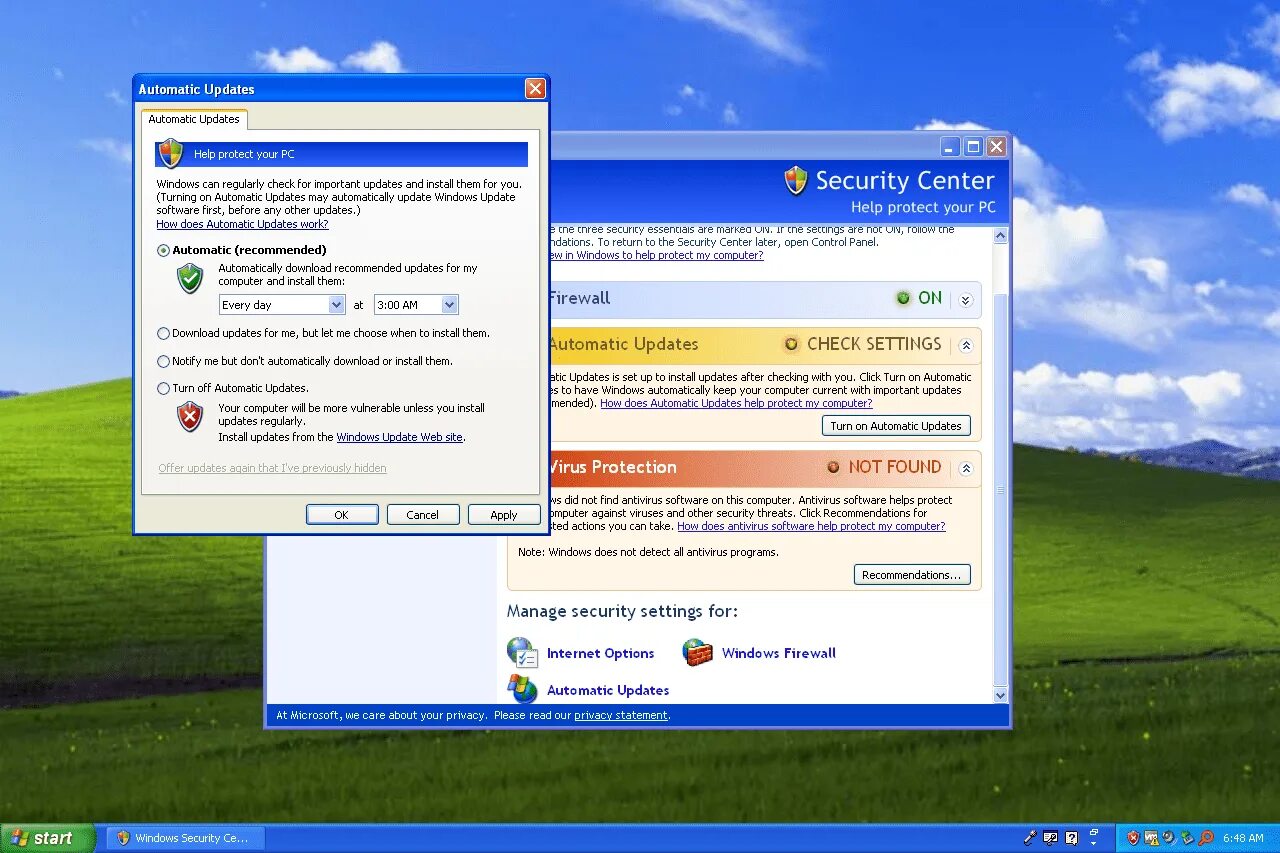This screenshot has width=1280, height=853.
Task: Close the Automatic Updates dialog
Action: point(535,89)
